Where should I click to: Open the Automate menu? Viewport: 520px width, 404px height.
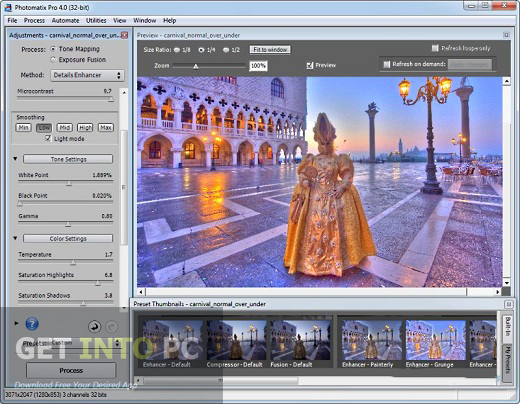coord(65,20)
